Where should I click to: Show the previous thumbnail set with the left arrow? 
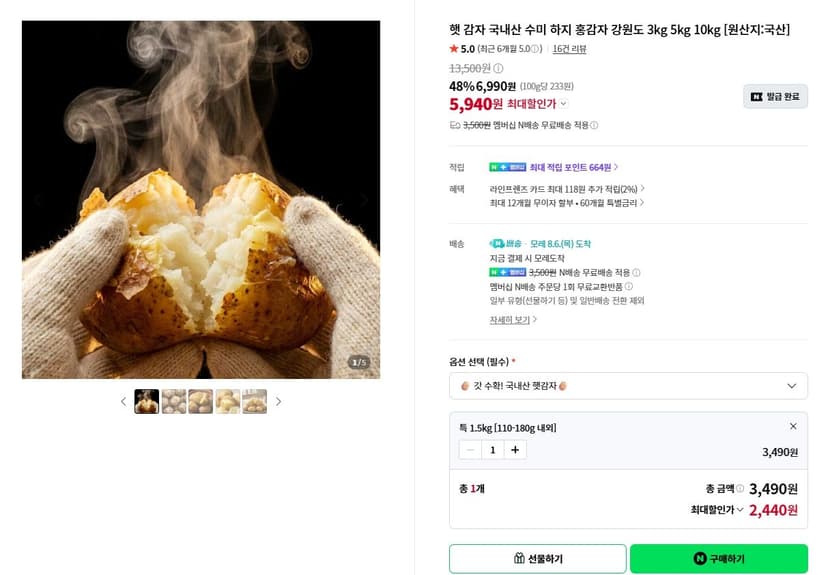coord(123,402)
